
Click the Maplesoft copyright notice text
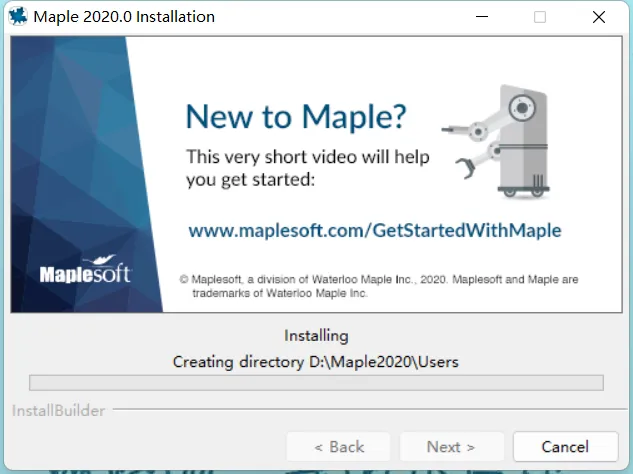[379, 286]
